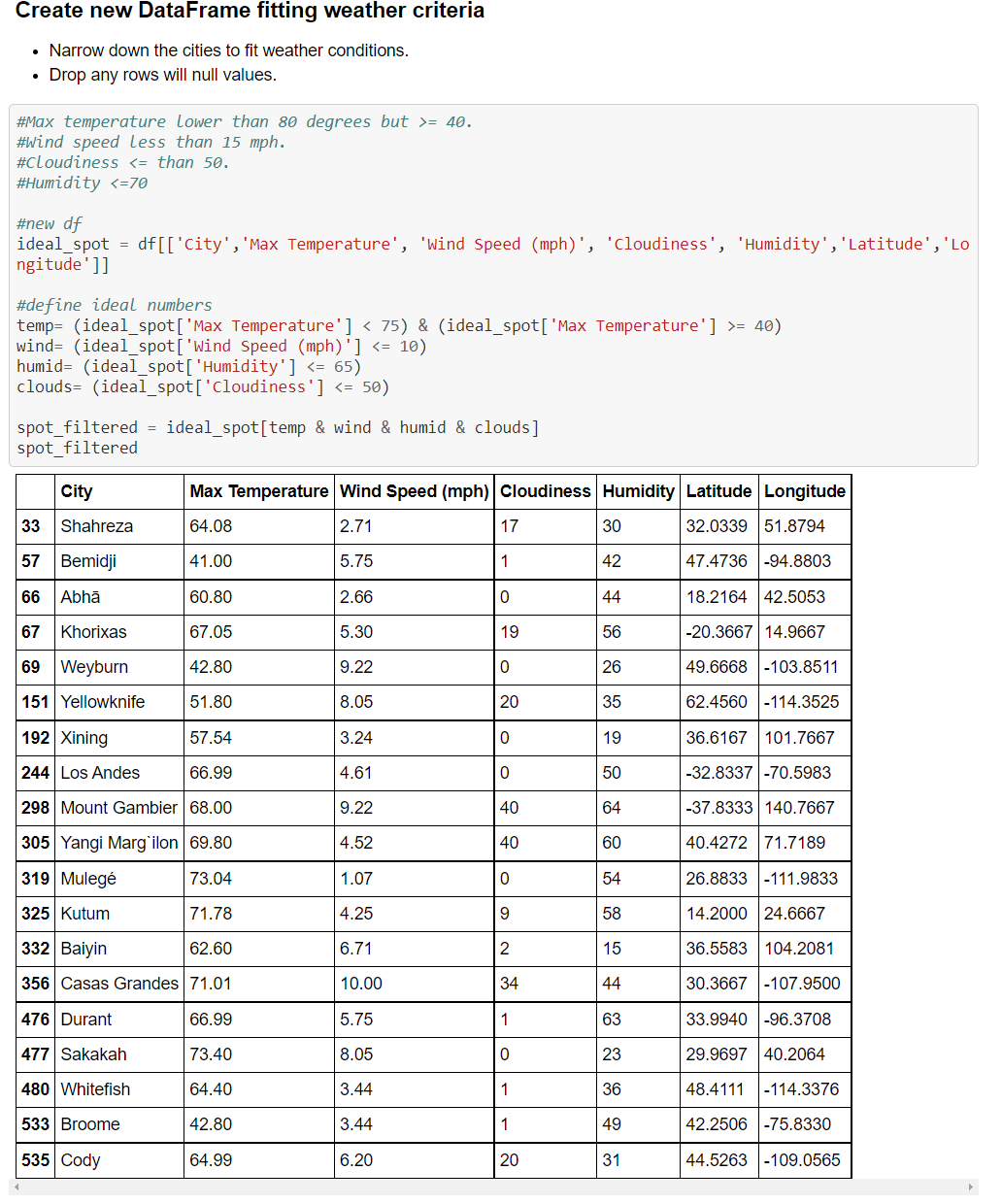Click the city name 'Sakakah' in row 477
This screenshot has width=1002, height=1204.
91,1053
